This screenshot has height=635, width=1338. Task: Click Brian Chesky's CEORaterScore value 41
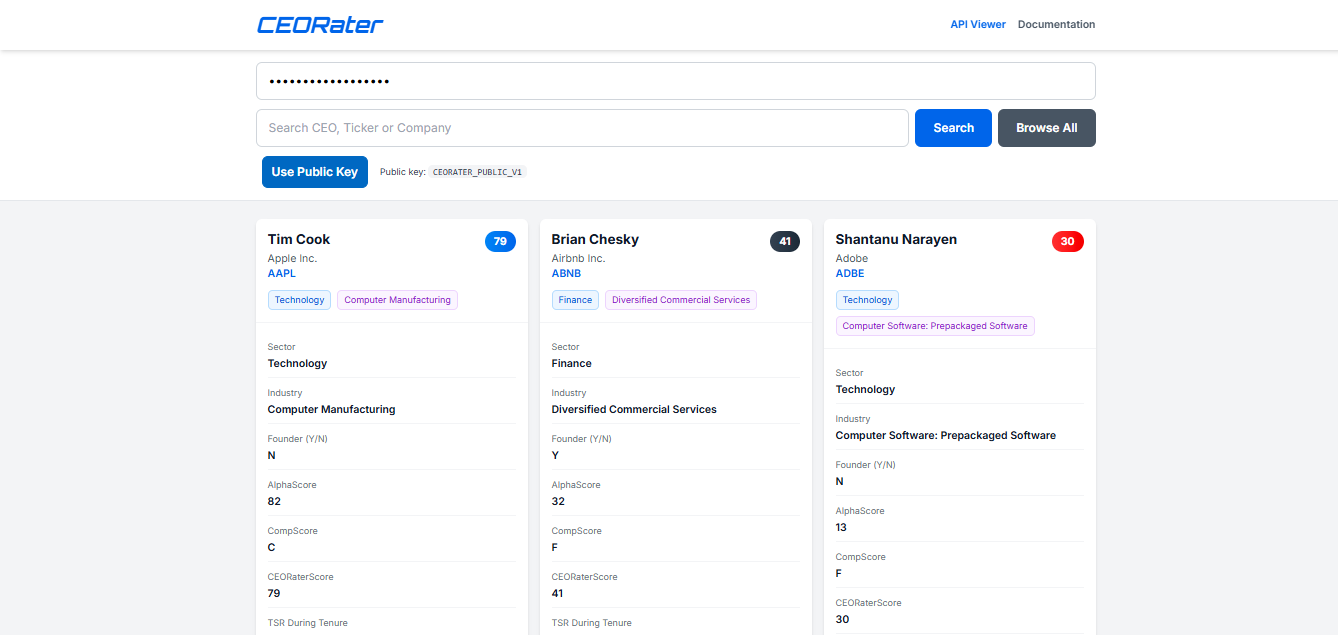558,593
